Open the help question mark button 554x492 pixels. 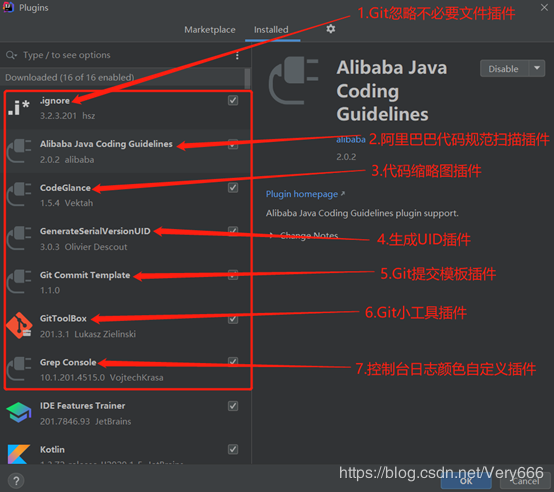click(16, 481)
